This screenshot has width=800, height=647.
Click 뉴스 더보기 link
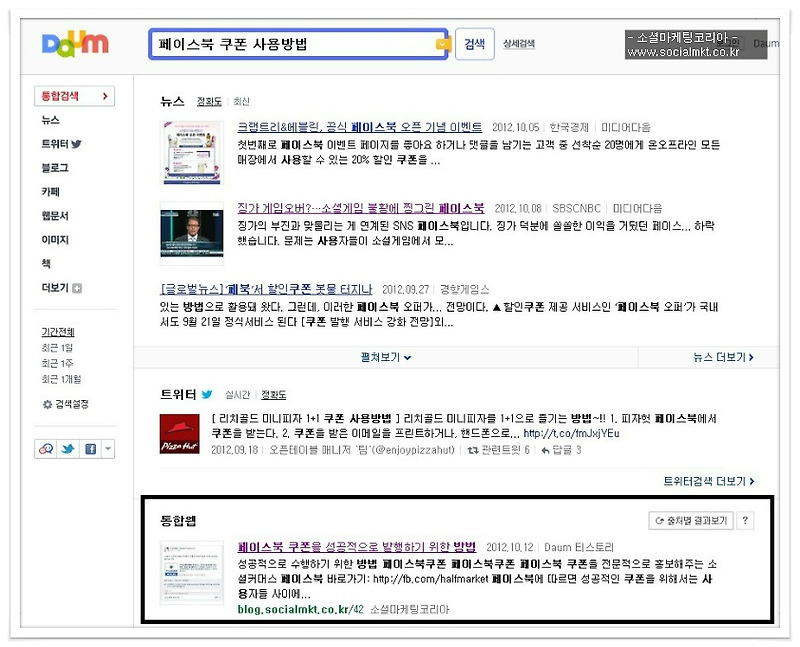723,357
